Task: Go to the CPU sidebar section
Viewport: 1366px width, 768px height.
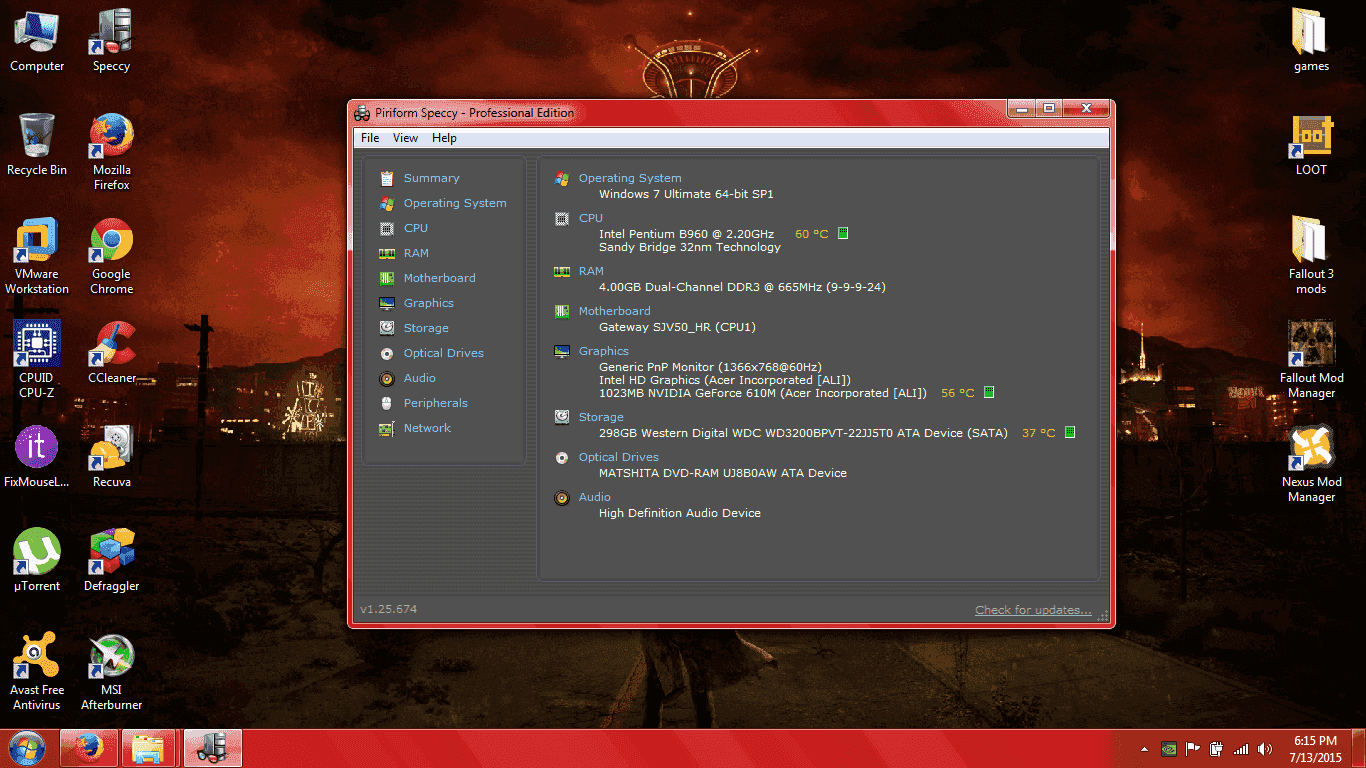Action: pos(416,228)
